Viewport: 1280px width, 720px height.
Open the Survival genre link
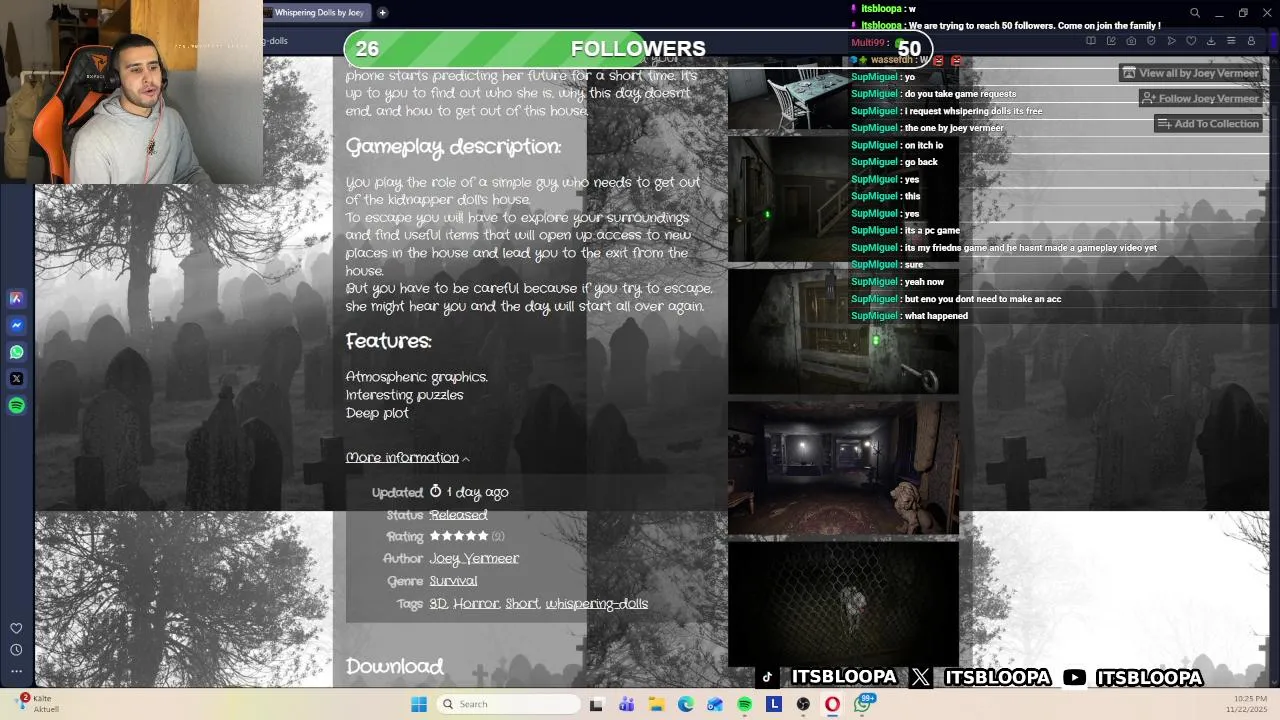(x=453, y=581)
